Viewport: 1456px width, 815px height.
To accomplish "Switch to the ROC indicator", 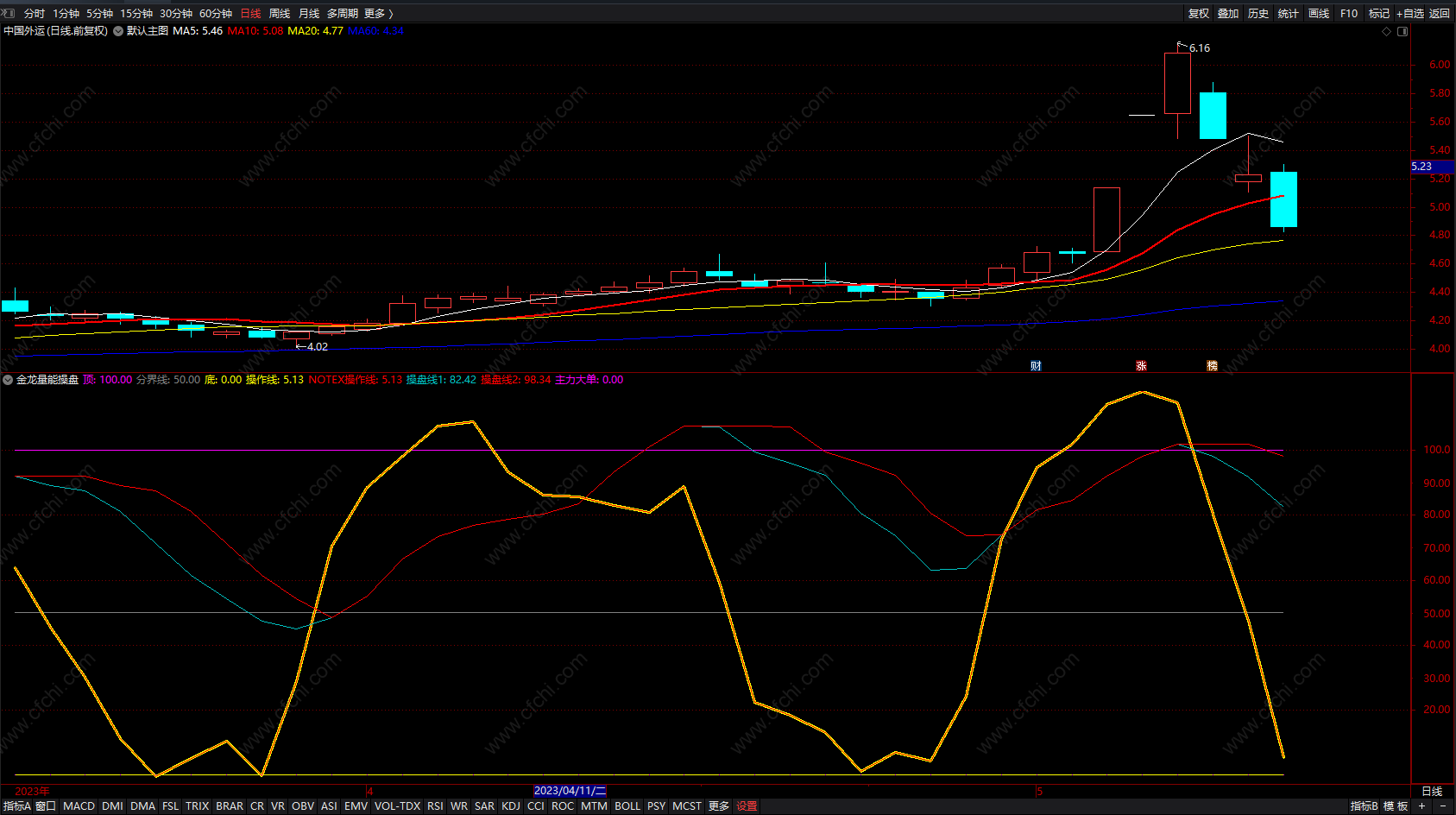I will click(563, 806).
